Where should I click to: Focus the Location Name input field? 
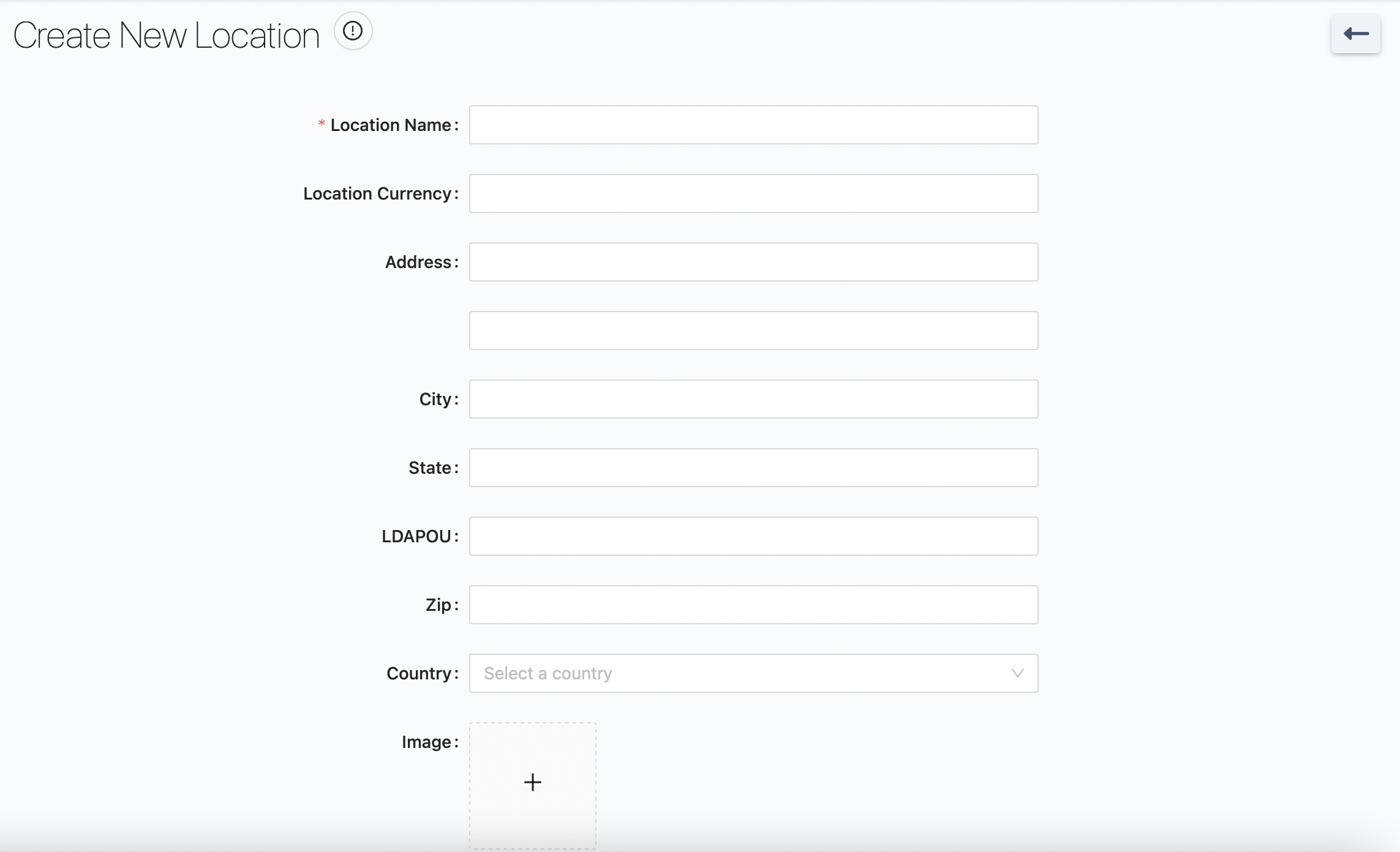click(x=753, y=125)
